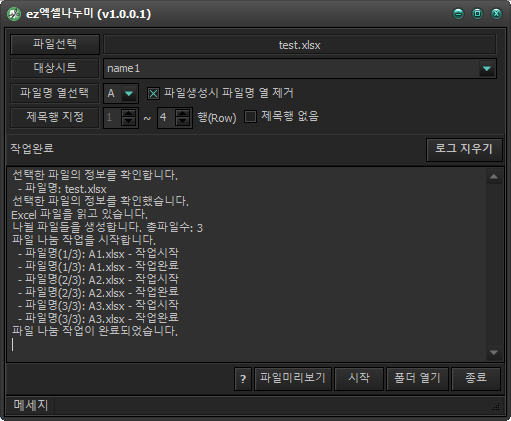
Task: Maximize the ez엑셀나누미 window
Action: pos(477,14)
